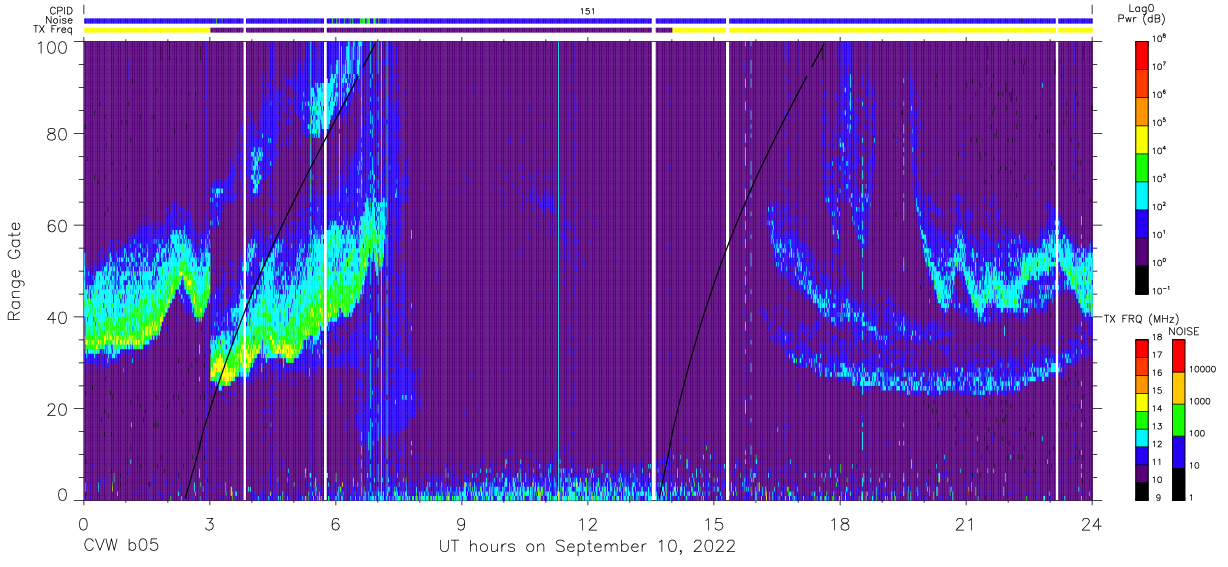
Task: Click the 14 tick label on the TX frequency legend
Action: (x=1158, y=409)
